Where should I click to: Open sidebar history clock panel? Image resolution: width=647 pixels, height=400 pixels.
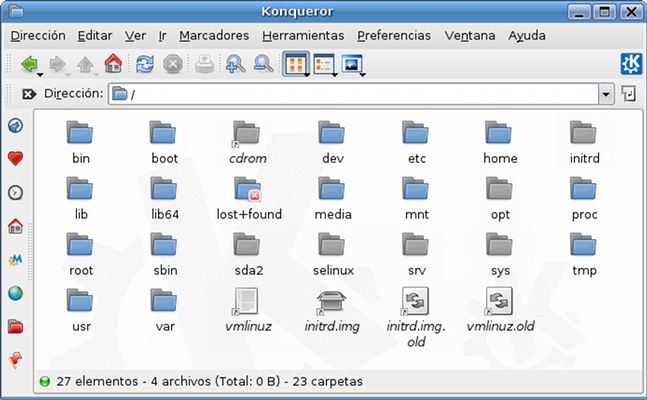click(x=16, y=192)
